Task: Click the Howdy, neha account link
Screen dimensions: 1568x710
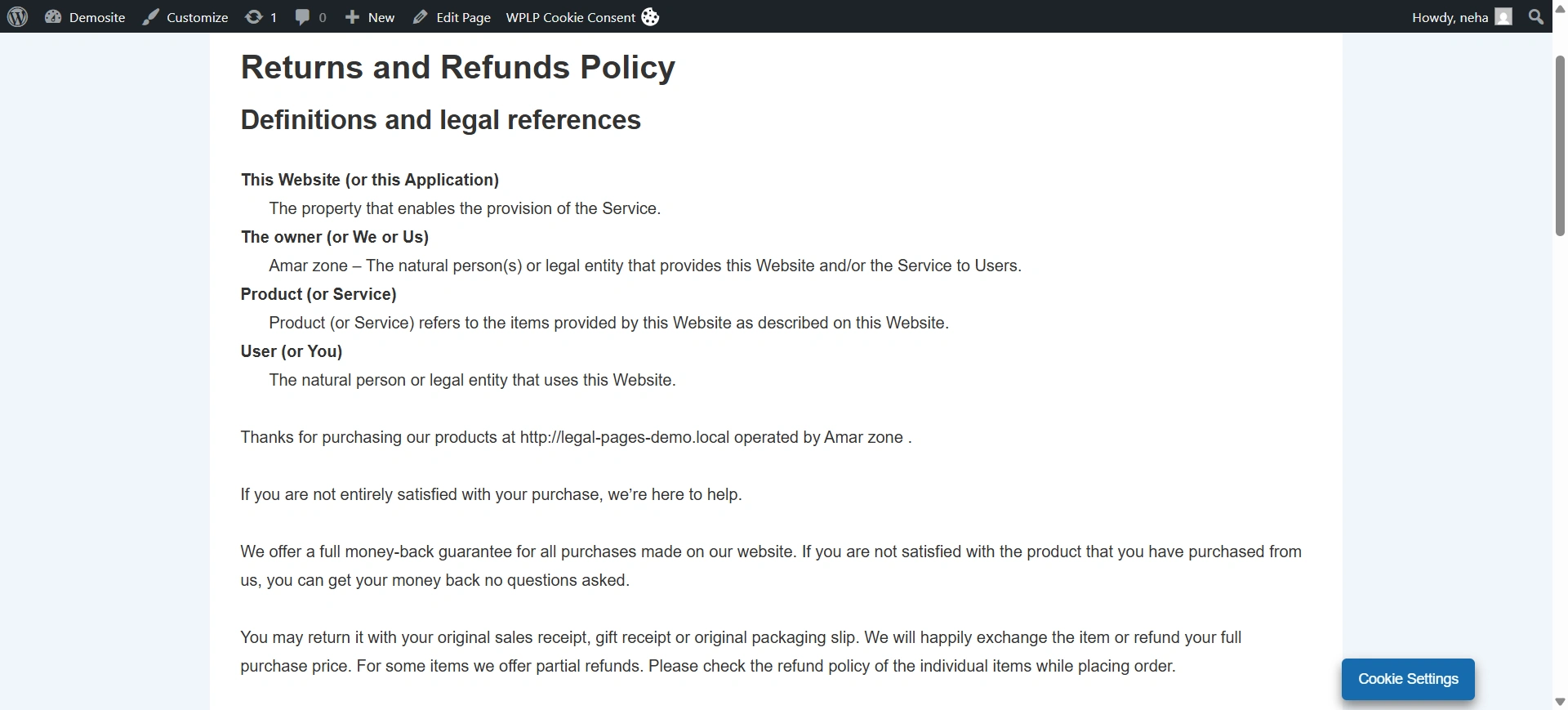Action: (x=1450, y=16)
